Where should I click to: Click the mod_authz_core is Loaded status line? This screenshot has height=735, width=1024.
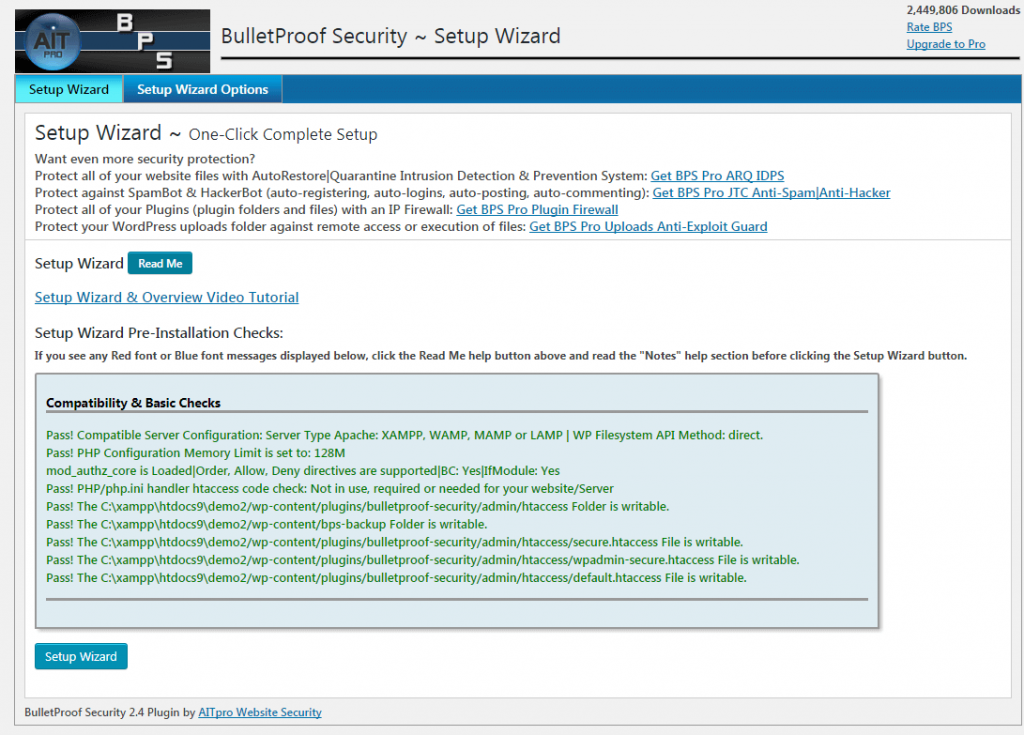pyautogui.click(x=303, y=470)
